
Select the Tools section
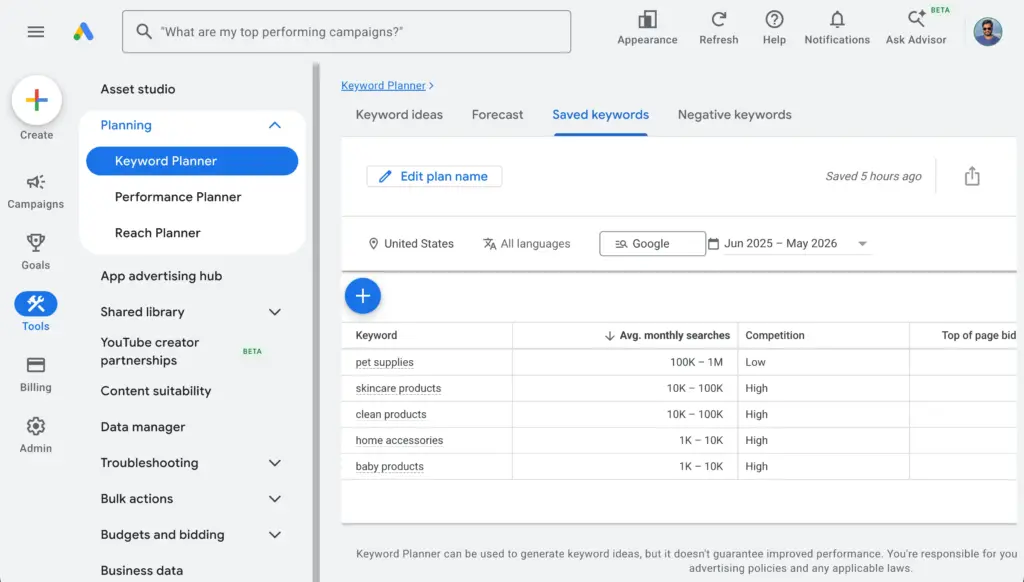[x=36, y=312]
